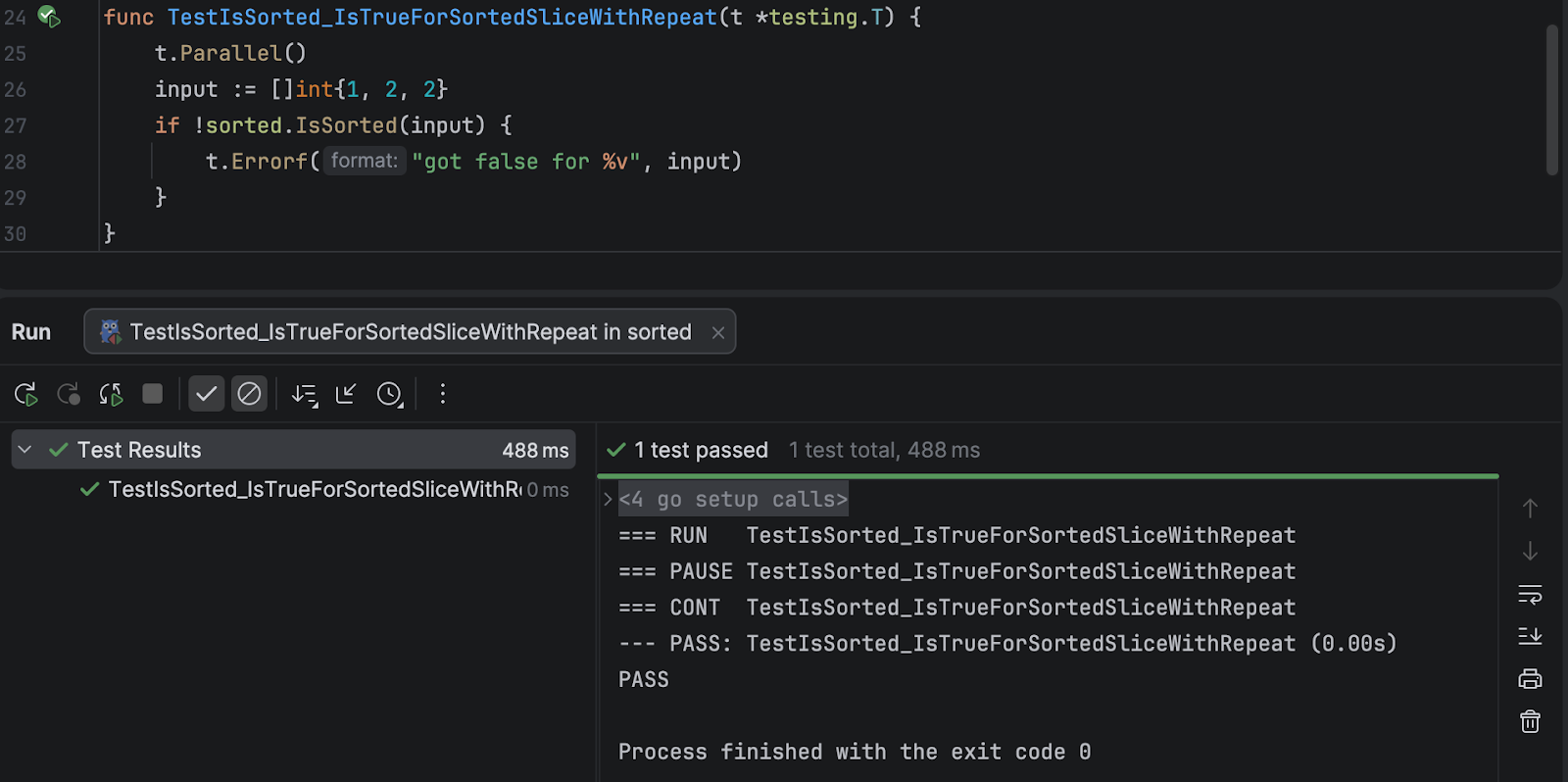The height and width of the screenshot is (782, 1568).
Task: Stop the running test process
Action: coord(152,394)
